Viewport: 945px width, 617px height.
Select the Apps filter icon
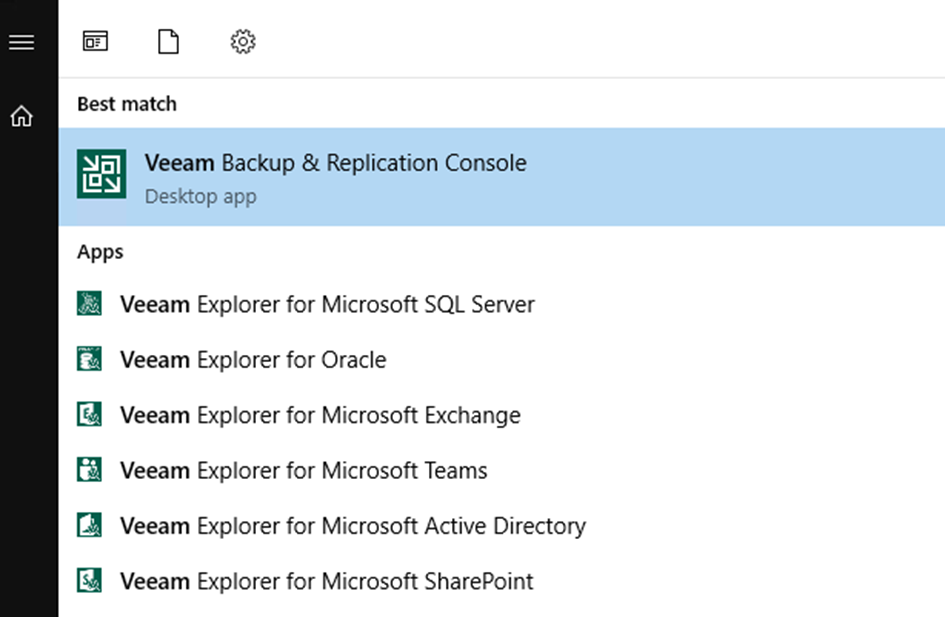95,42
